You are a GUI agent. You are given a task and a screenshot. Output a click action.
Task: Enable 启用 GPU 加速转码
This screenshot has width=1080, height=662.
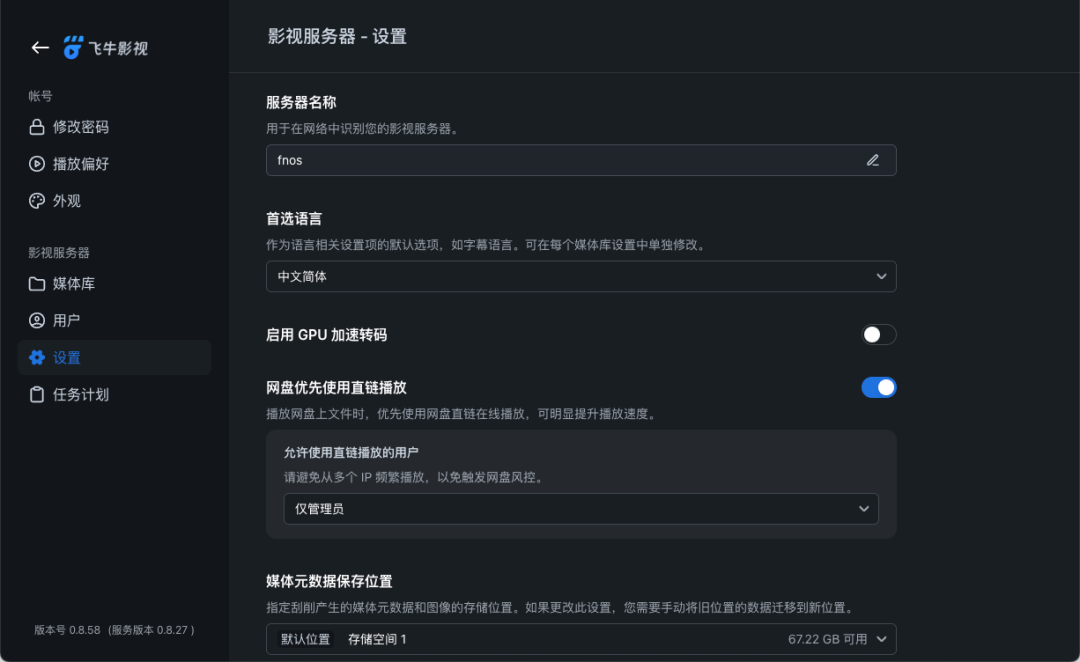tap(878, 335)
